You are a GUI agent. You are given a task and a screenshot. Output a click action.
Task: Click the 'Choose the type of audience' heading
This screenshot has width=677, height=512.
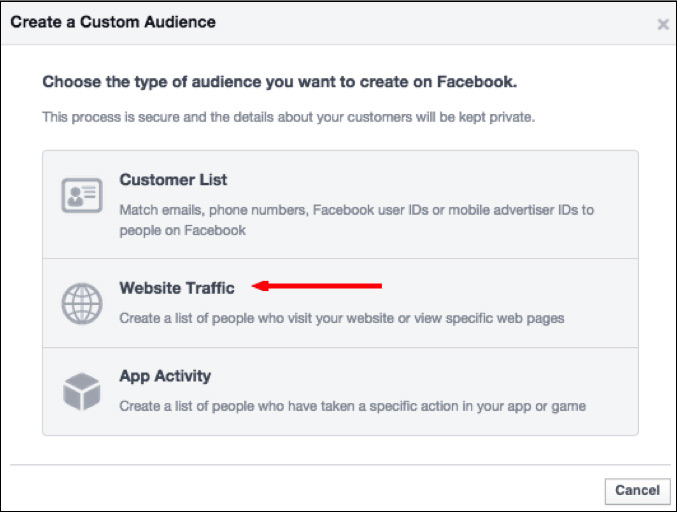click(279, 82)
